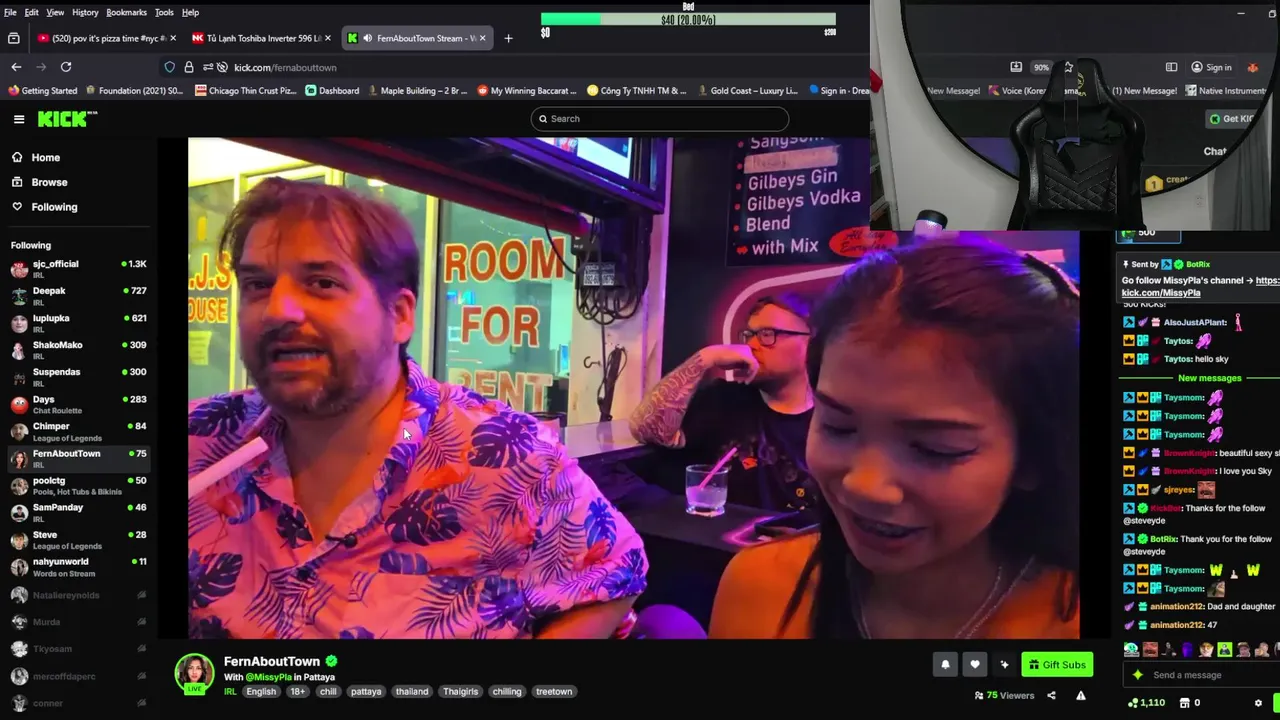Mute the audio on FernAboutTown tab
Image resolution: width=1280 pixels, height=720 pixels.
click(x=368, y=38)
